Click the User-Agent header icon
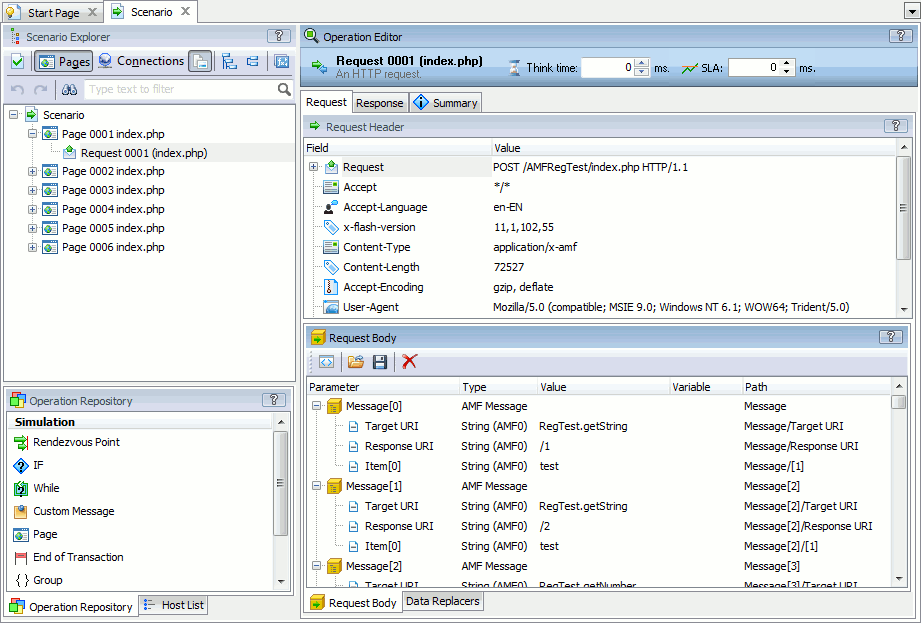 (x=331, y=307)
